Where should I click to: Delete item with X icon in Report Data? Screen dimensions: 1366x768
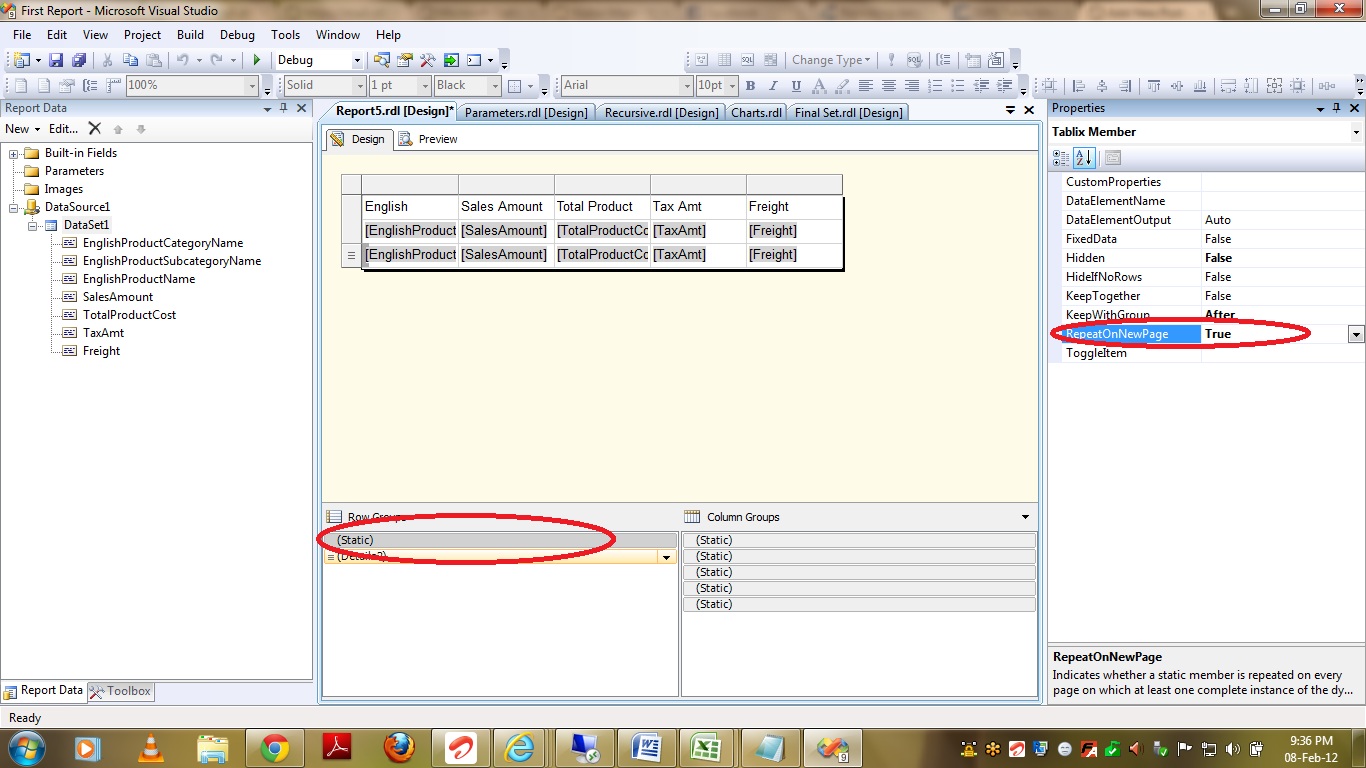coord(94,129)
